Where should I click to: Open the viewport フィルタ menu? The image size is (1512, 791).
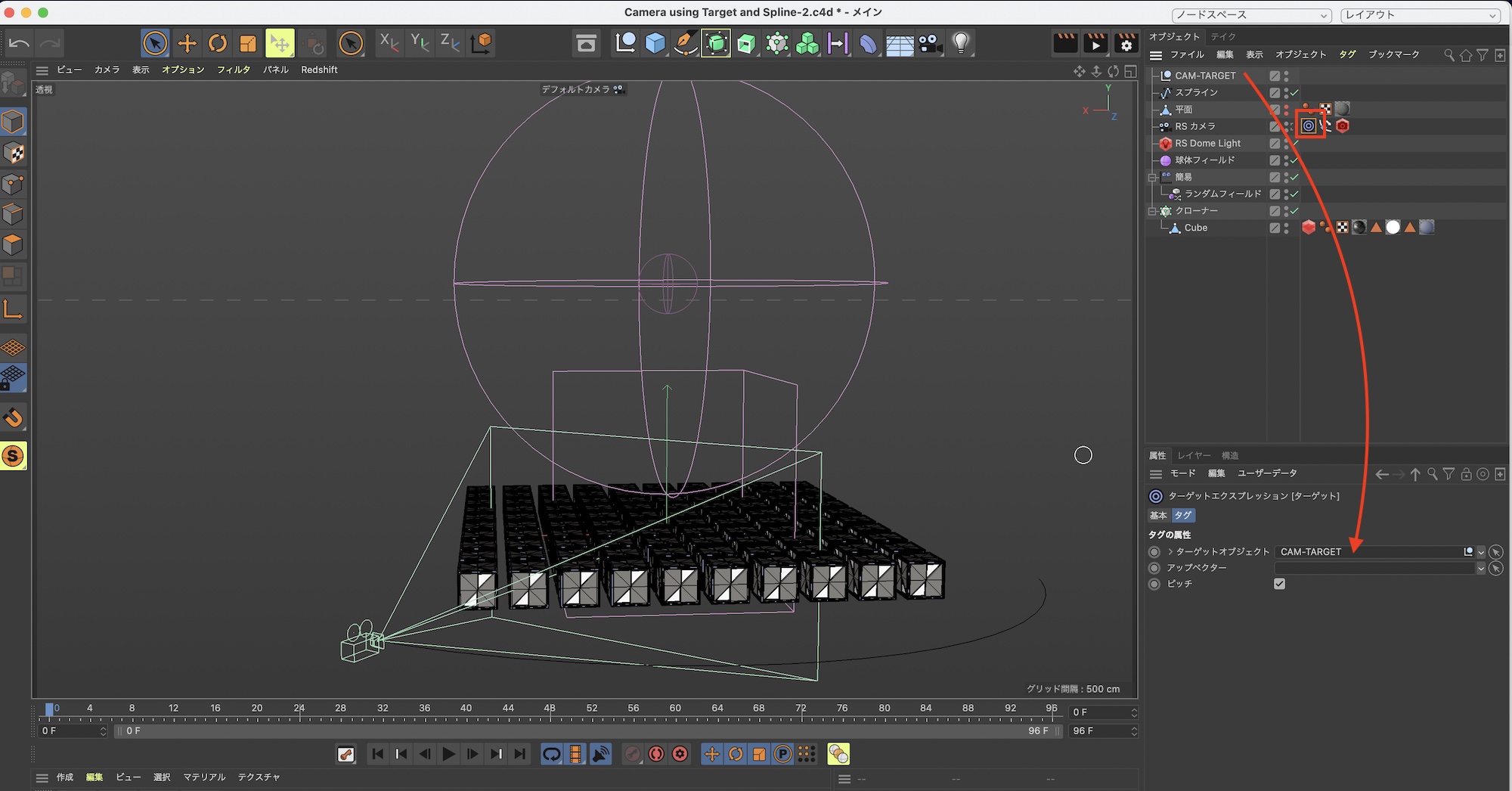coord(233,70)
